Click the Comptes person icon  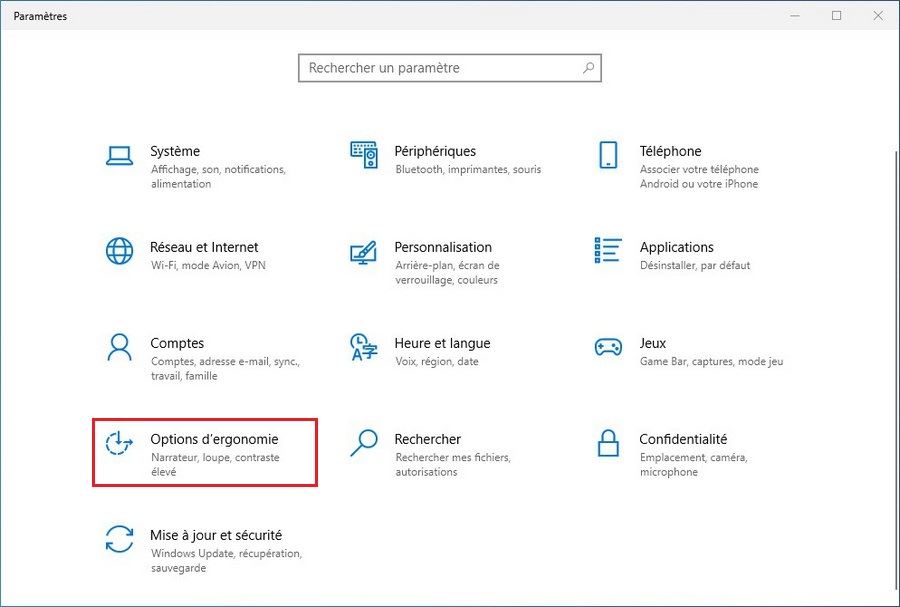tap(118, 347)
